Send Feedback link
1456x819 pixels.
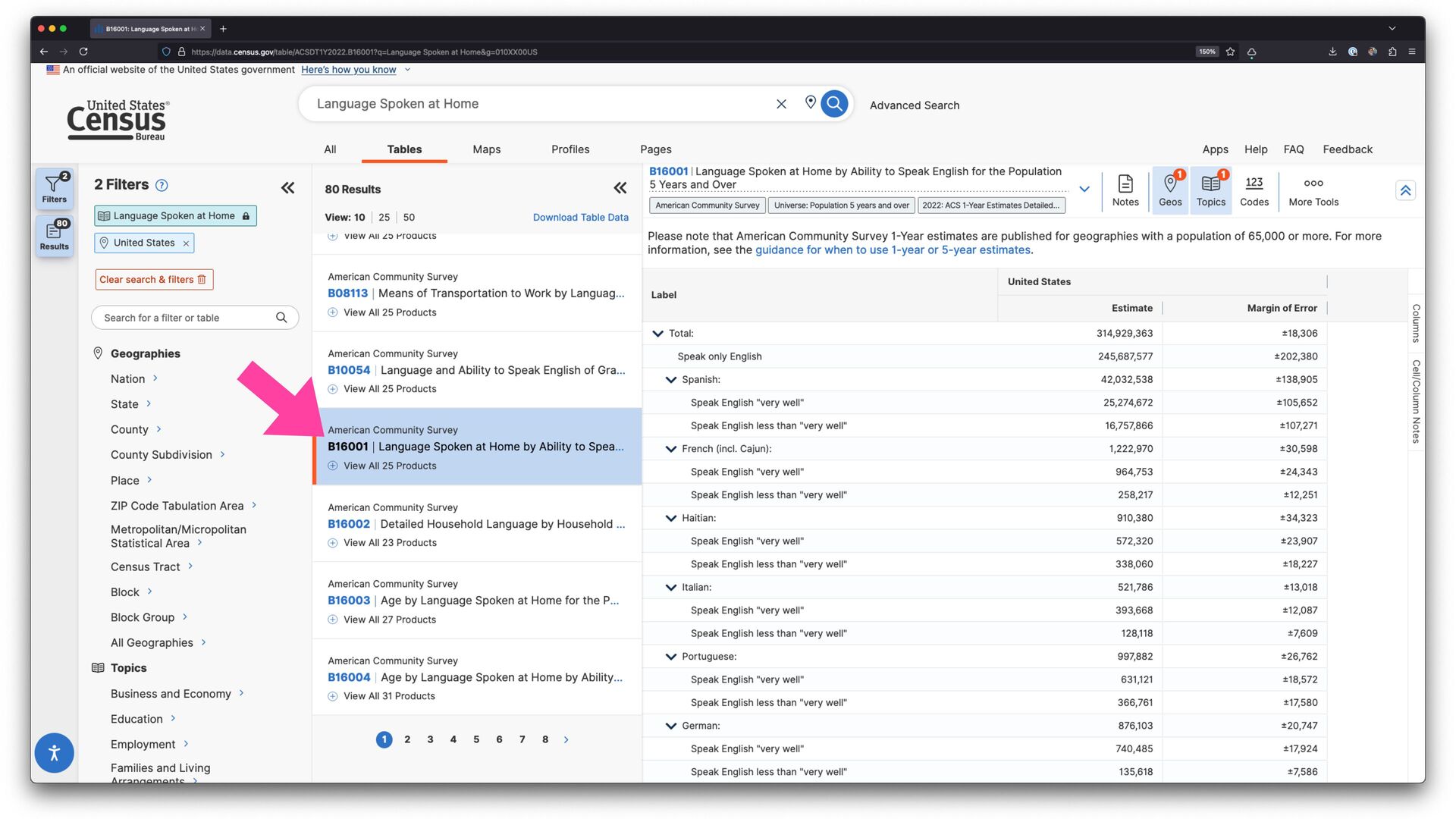[x=1348, y=149]
